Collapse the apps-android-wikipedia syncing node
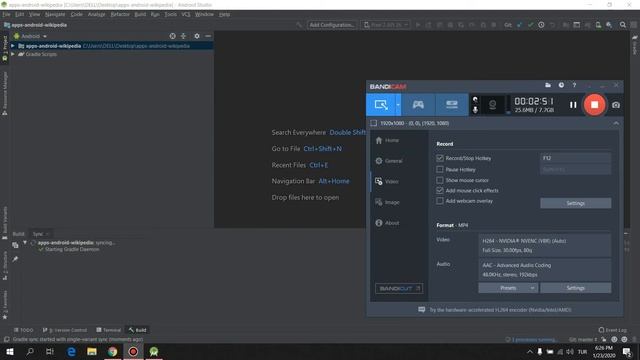Image resolution: width=640 pixels, height=360 pixels. tap(25, 242)
